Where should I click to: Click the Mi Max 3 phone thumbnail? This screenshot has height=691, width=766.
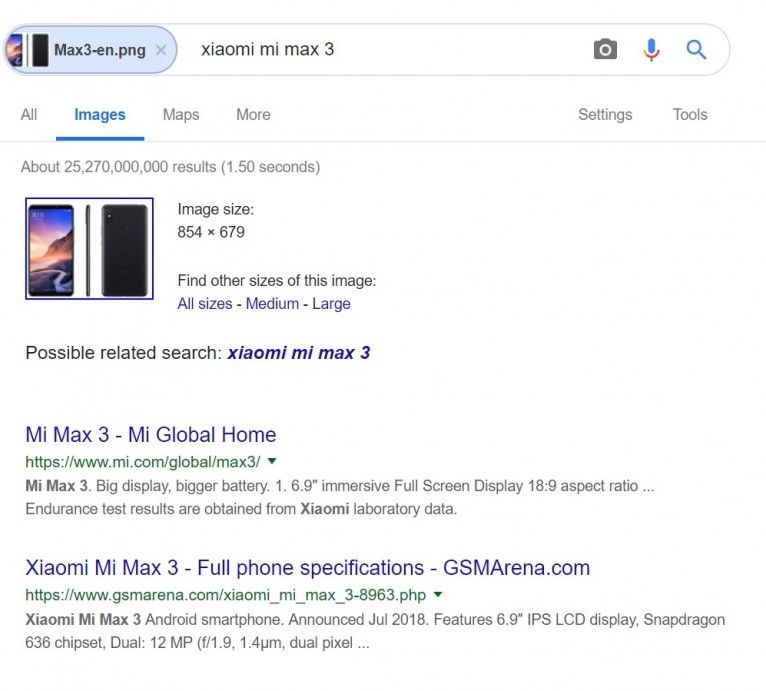click(89, 248)
